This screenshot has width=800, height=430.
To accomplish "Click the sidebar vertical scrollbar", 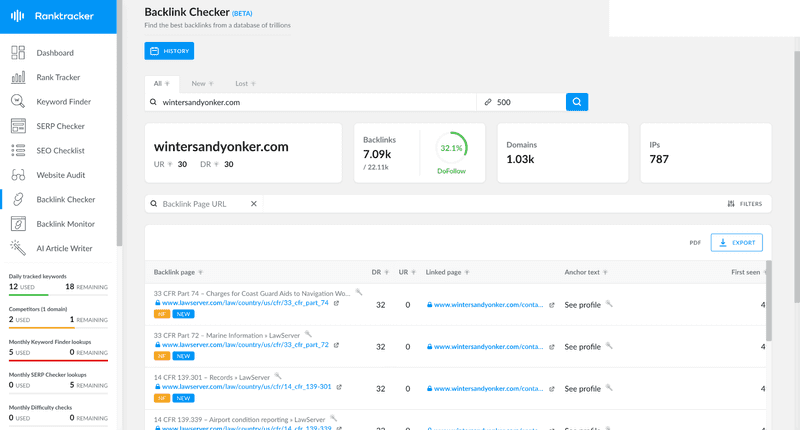I will point(119,122).
